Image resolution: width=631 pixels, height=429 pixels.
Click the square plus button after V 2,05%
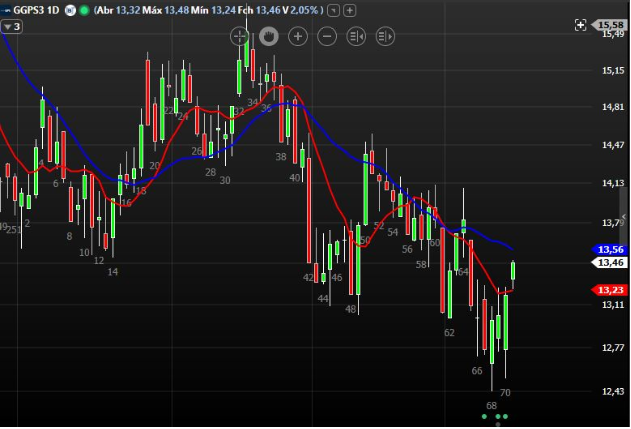click(350, 10)
